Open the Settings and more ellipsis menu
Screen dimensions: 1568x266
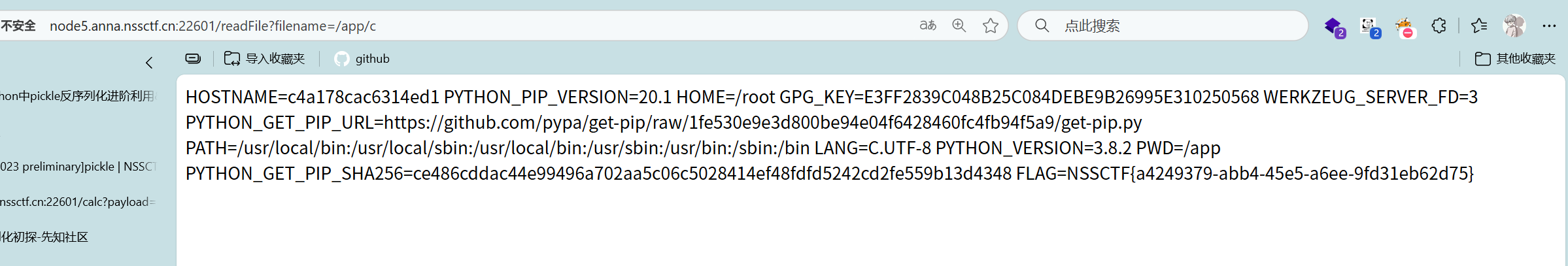(x=1549, y=25)
